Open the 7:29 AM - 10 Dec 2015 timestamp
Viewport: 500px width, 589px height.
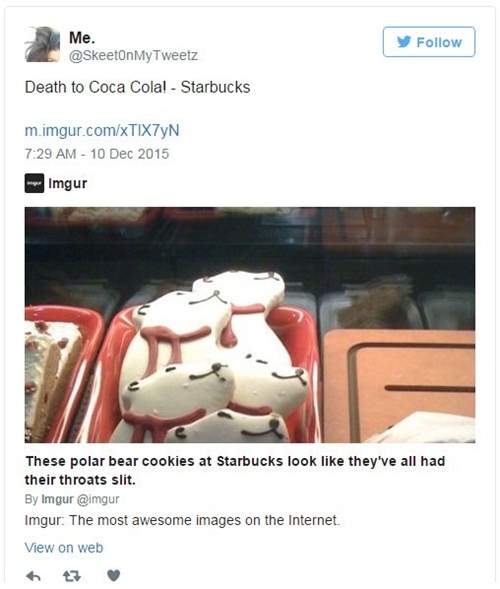[97, 154]
